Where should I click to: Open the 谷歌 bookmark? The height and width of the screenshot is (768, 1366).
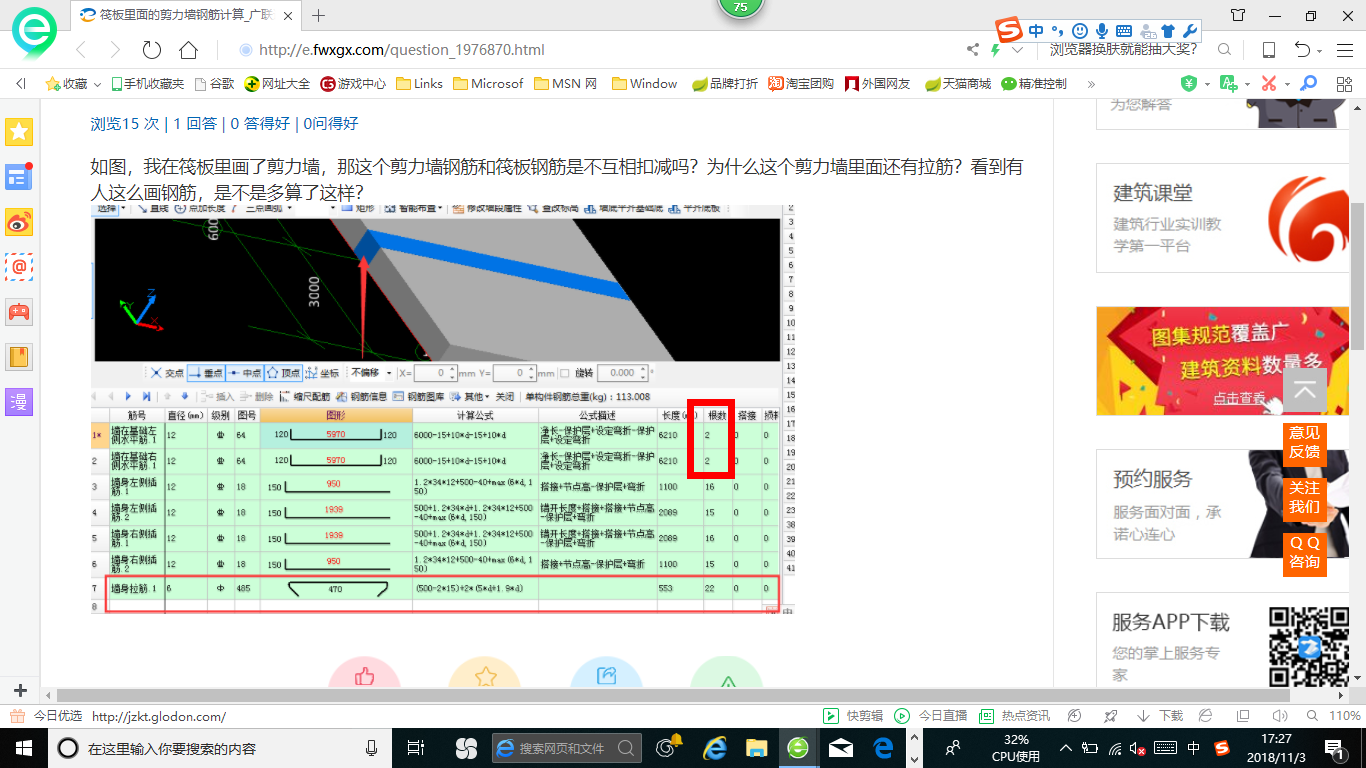pos(213,84)
